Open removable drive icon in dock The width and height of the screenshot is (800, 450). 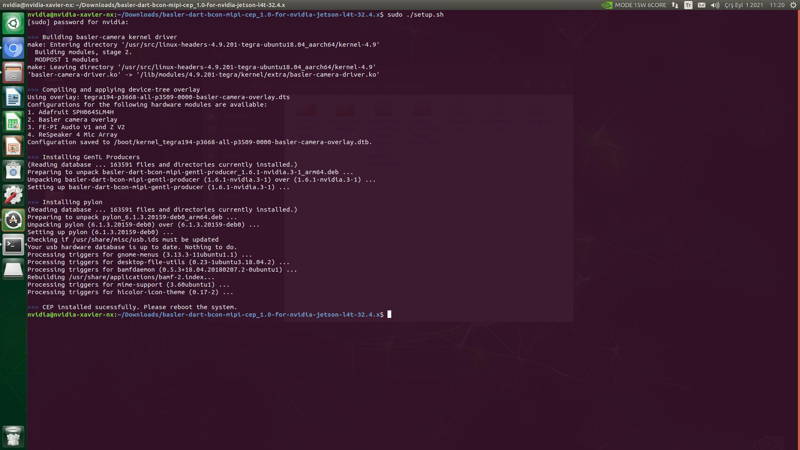[x=13, y=269]
